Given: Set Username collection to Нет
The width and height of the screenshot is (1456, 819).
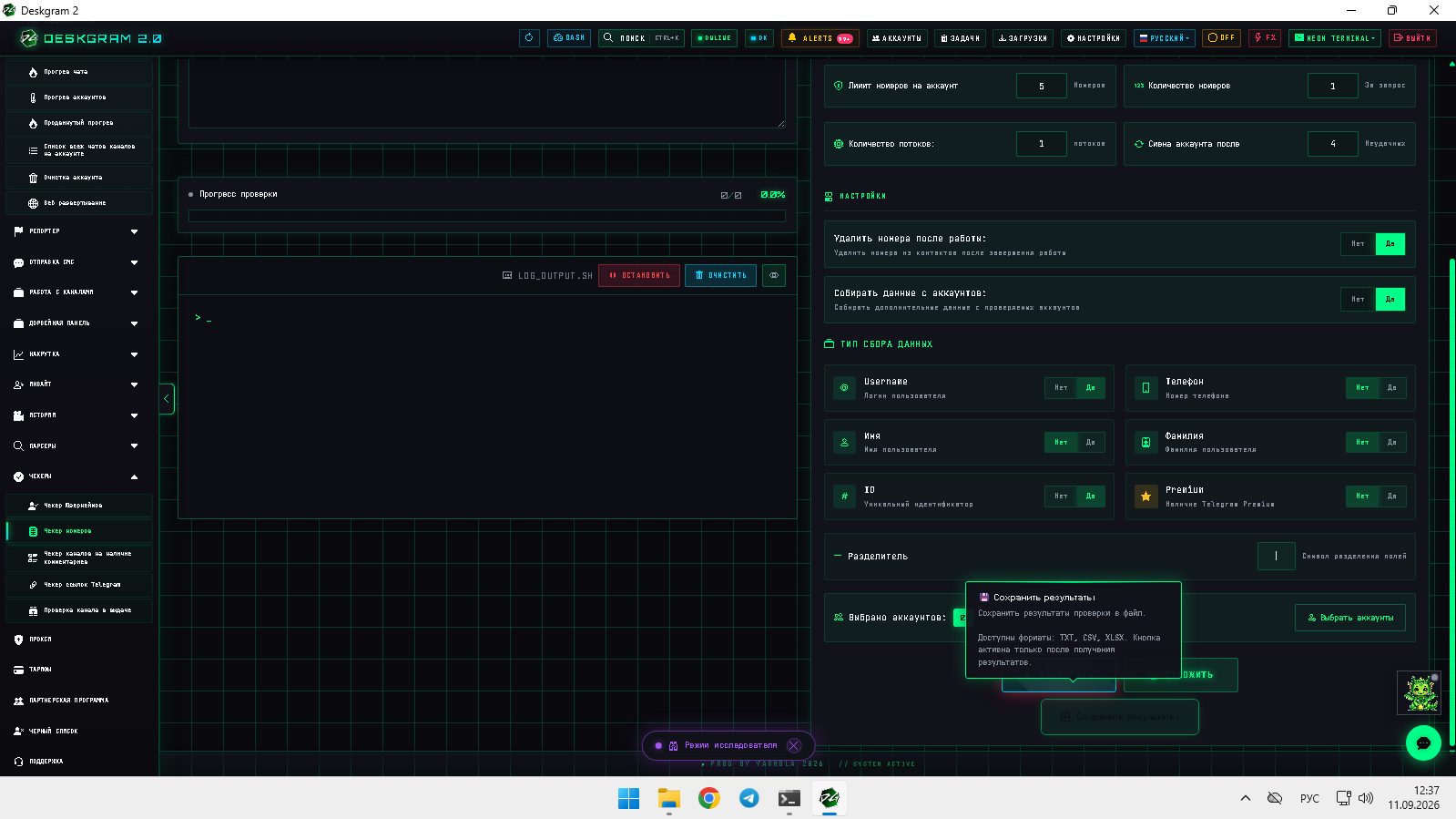Looking at the screenshot, I should pyautogui.click(x=1061, y=388).
